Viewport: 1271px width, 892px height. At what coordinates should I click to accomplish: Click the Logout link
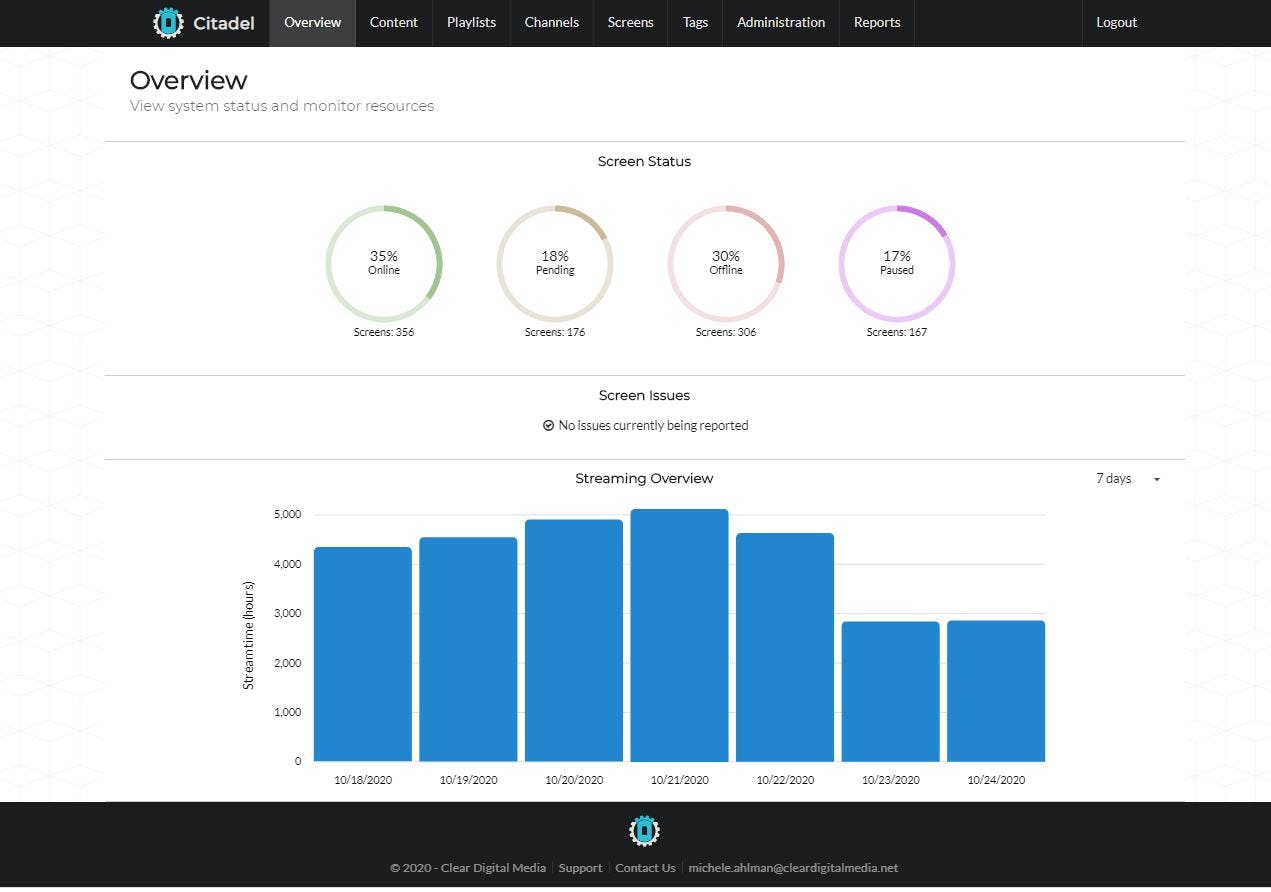pyautogui.click(x=1116, y=22)
